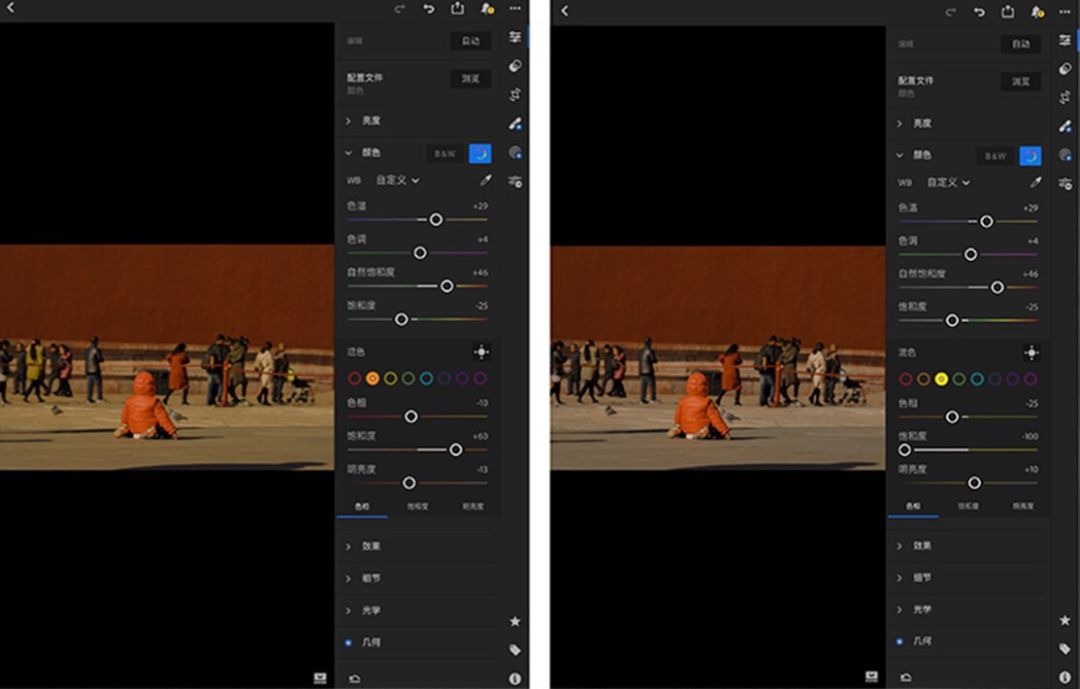Screen dimensions: 1080x689
Task: Pick the white balance eyedropper in left panel
Action: (x=486, y=181)
